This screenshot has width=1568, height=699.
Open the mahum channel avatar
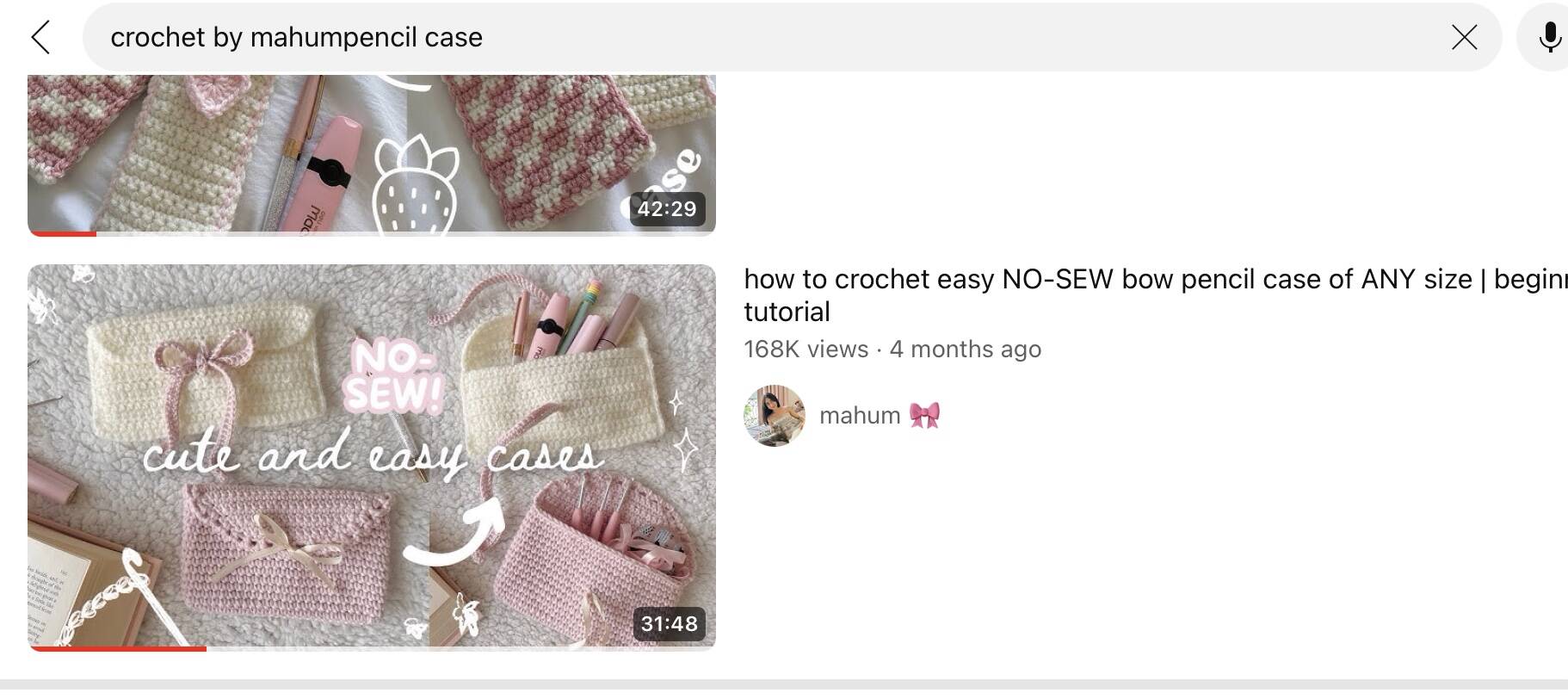[775, 416]
